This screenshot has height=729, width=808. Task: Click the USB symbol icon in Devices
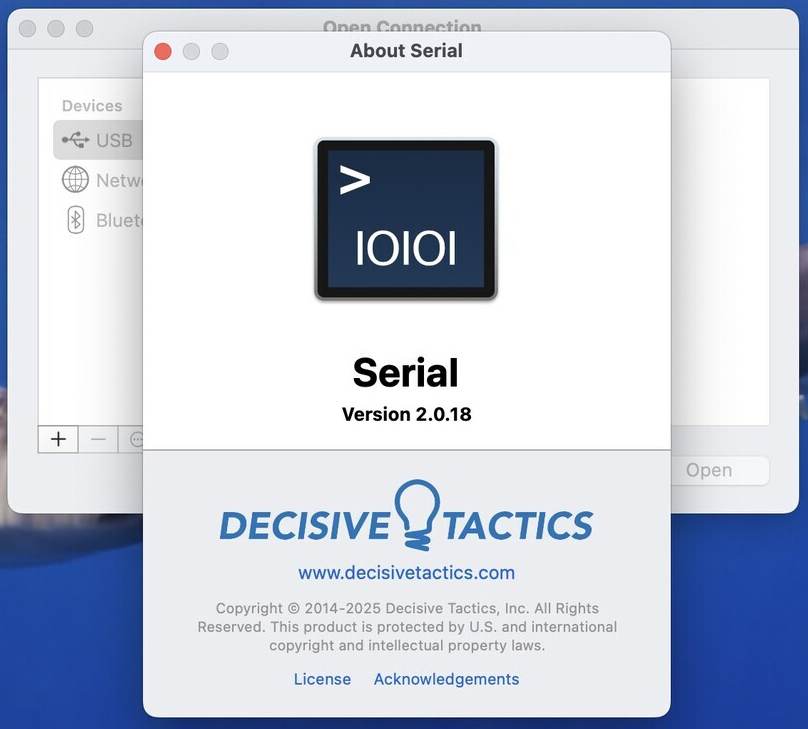coord(75,140)
